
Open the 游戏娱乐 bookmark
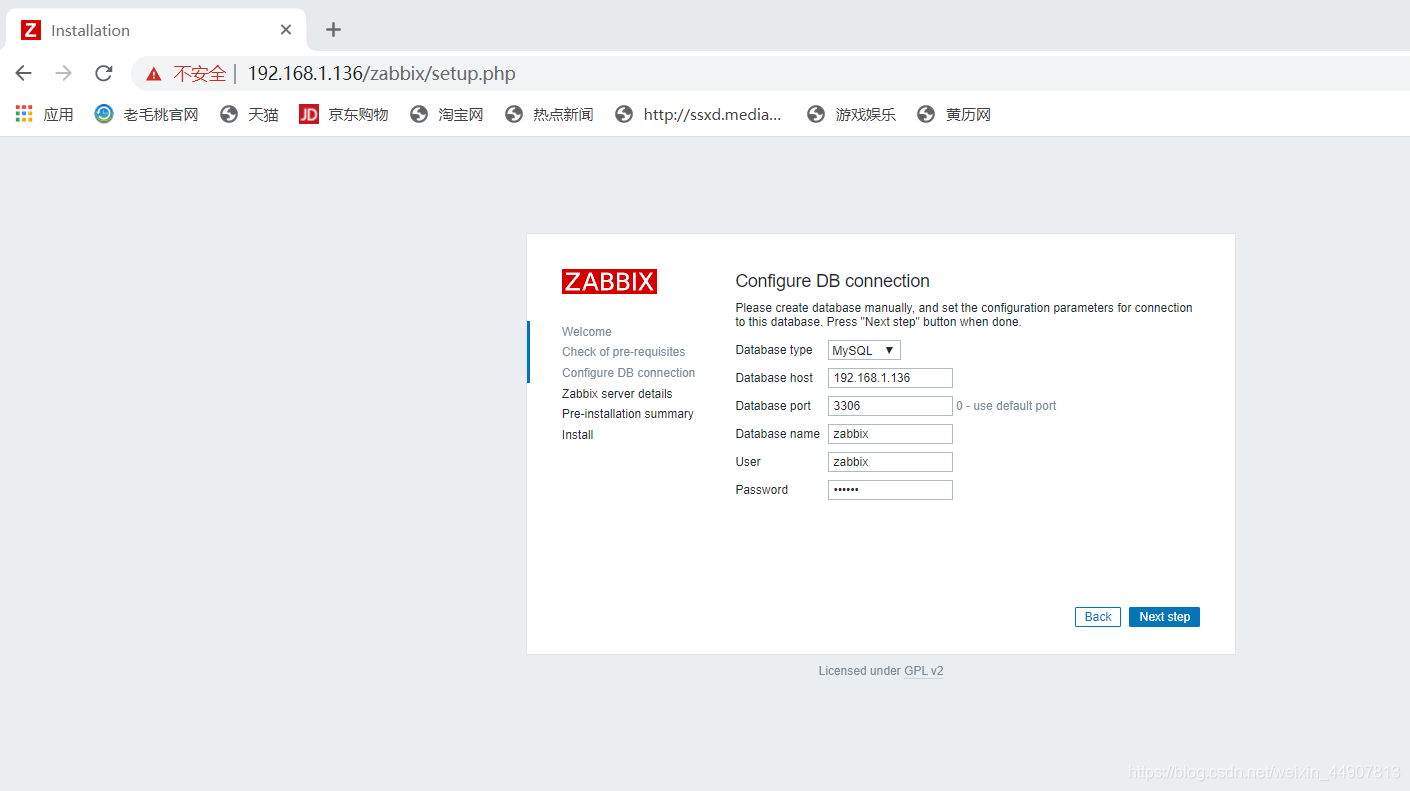852,115
